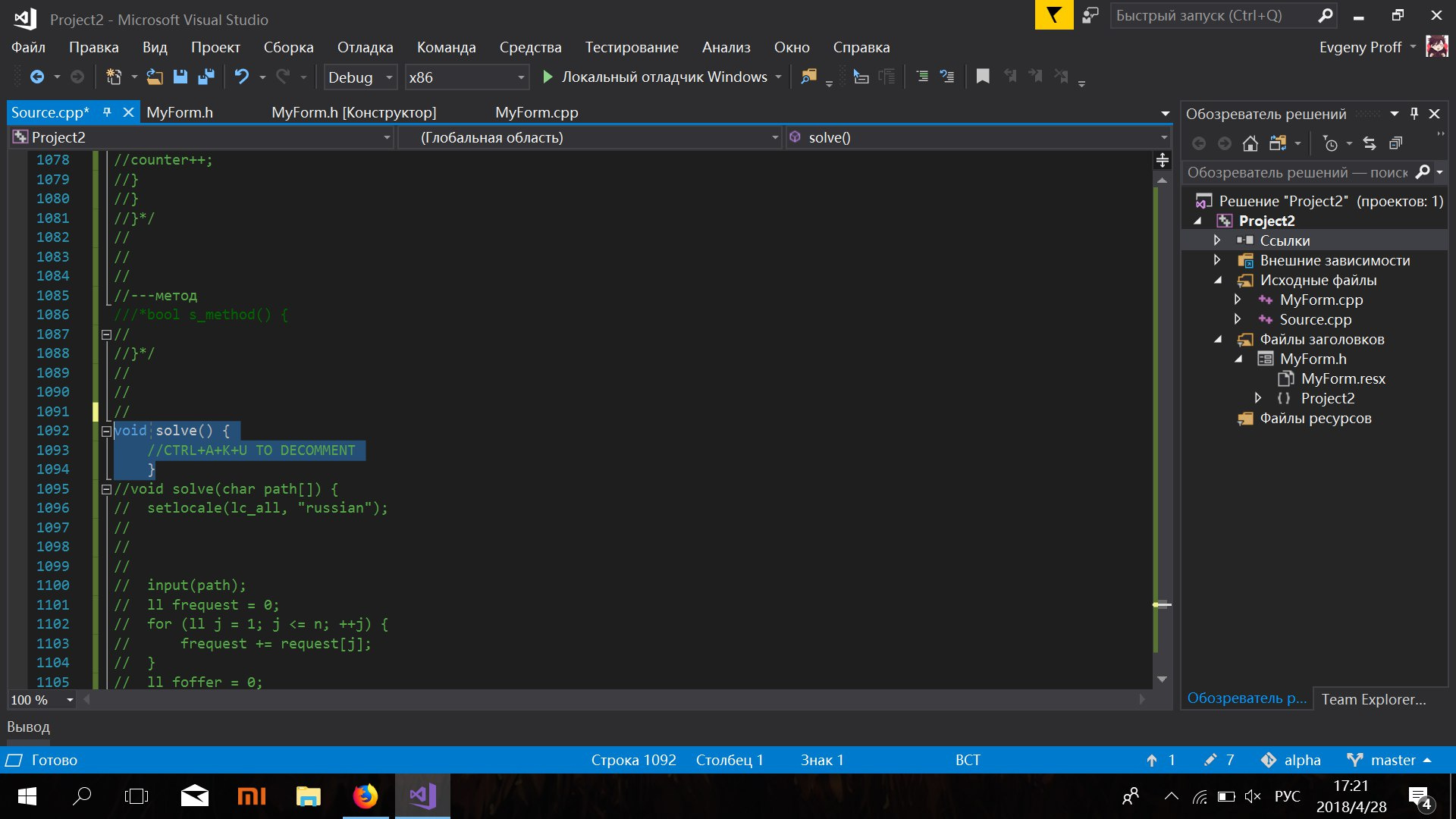
Task: Click the Collapse All icon in Solution Explorer
Action: coord(1395,143)
